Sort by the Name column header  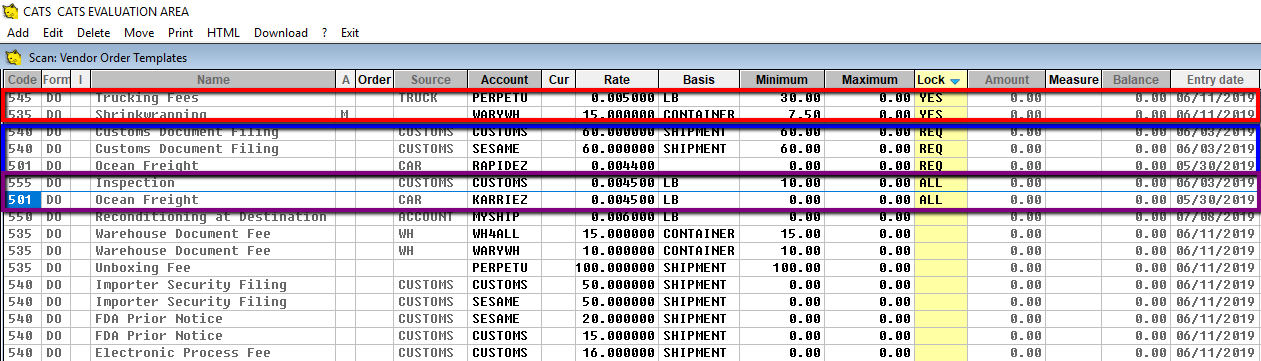(213, 80)
